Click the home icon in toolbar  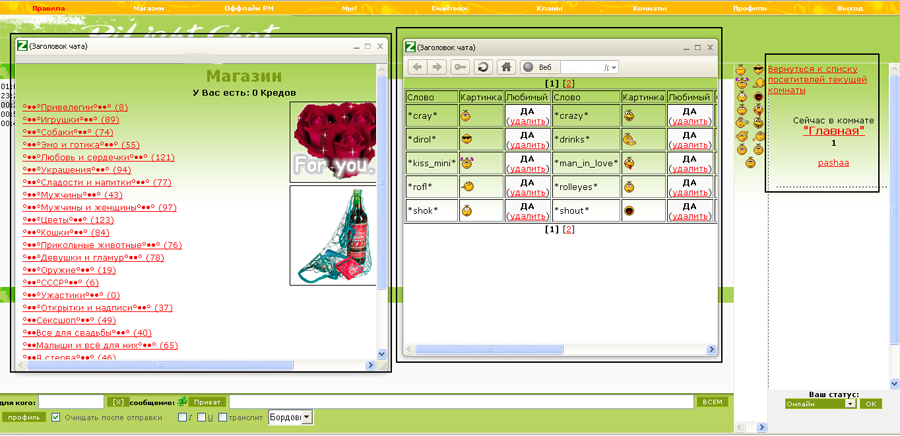pos(507,67)
